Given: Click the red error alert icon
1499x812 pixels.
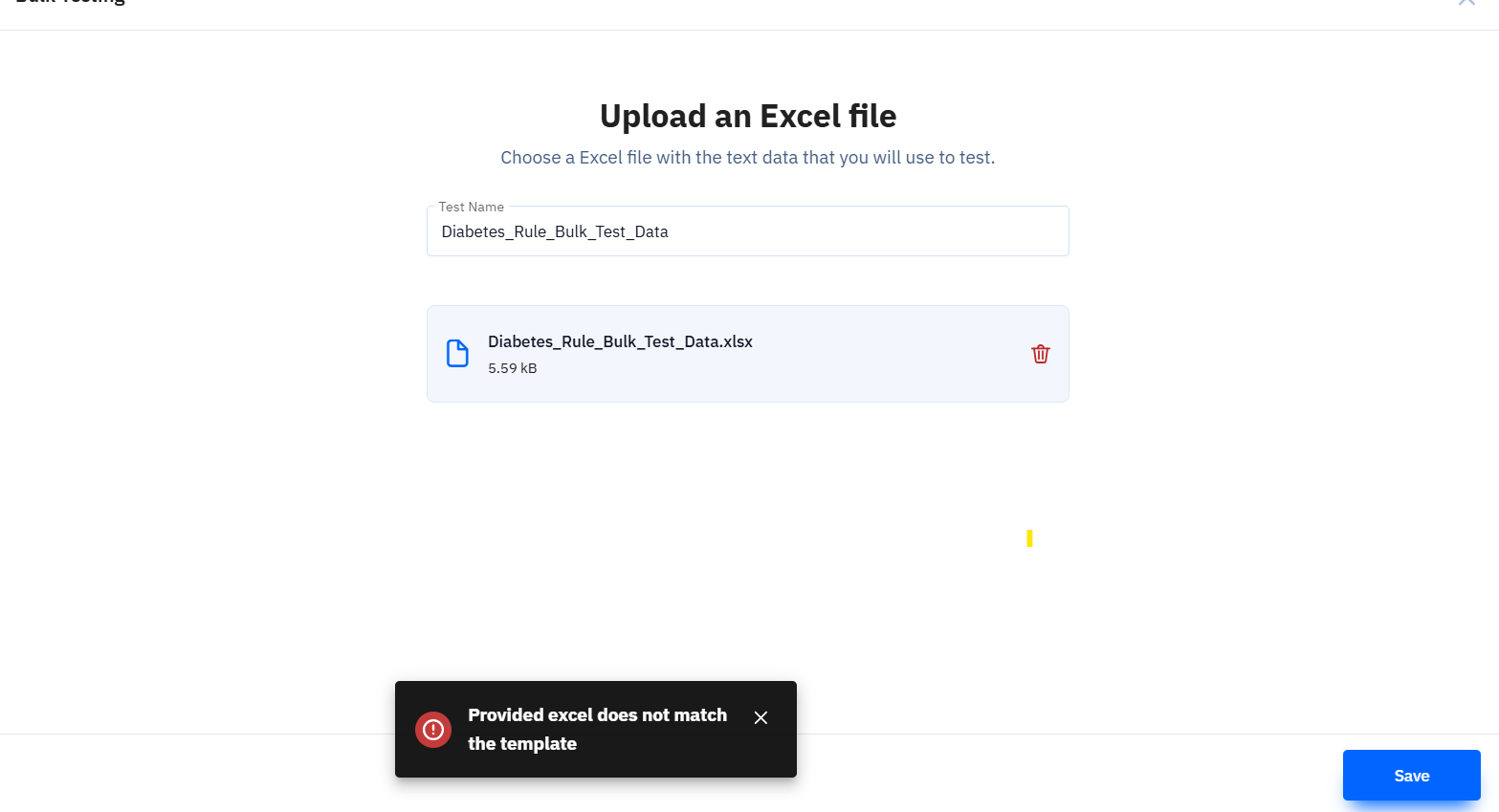Looking at the screenshot, I should pos(433,730).
